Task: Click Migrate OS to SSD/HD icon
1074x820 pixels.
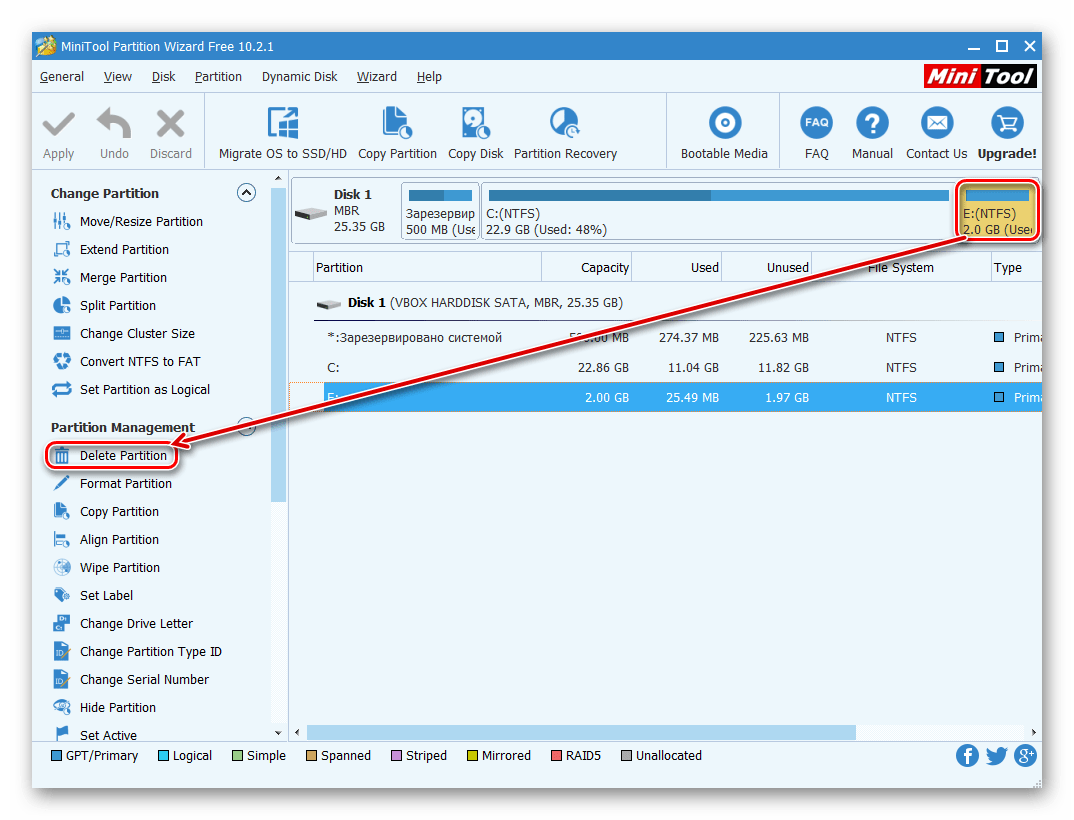Action: pyautogui.click(x=283, y=123)
